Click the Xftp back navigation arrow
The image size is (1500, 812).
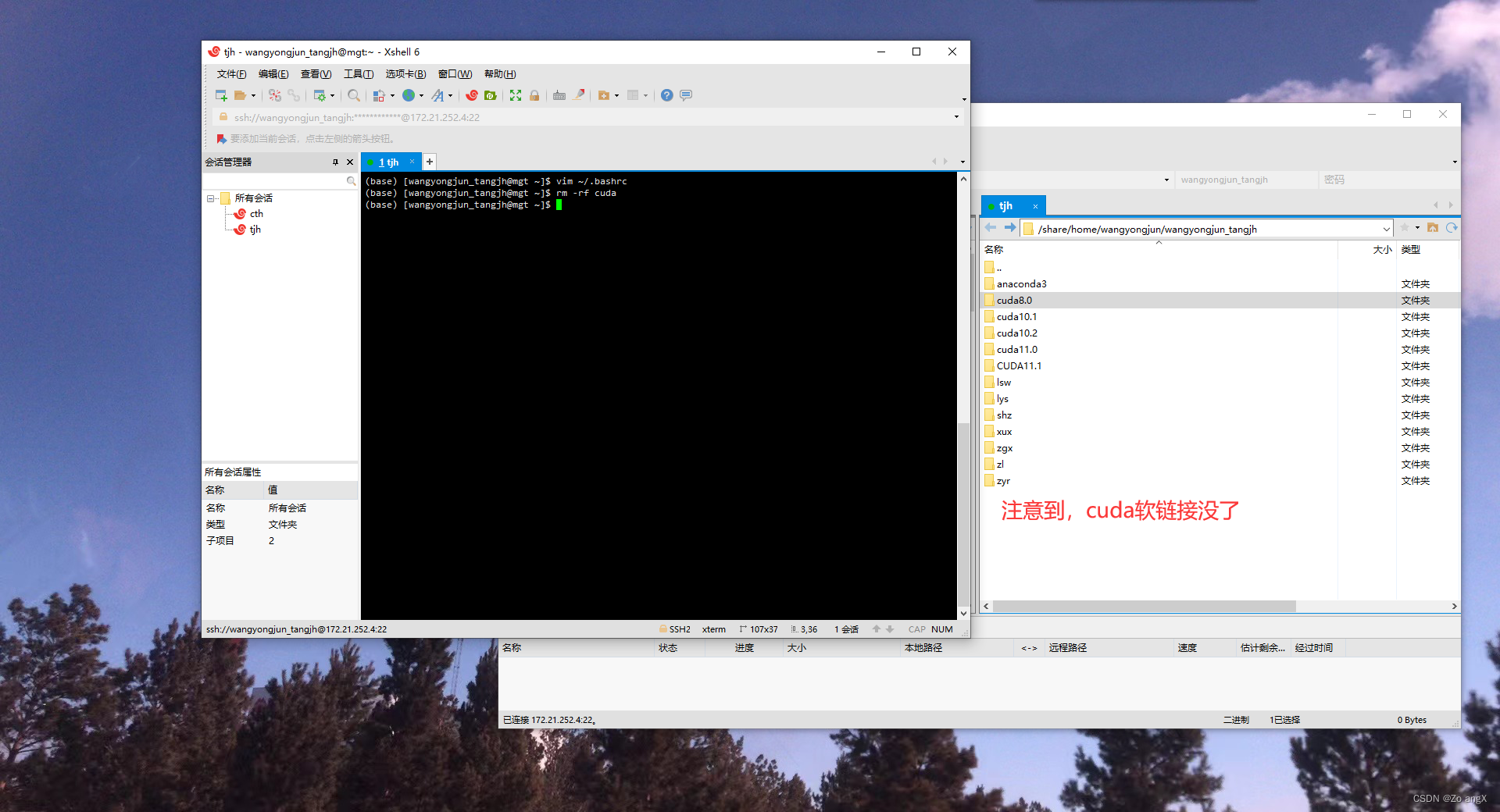click(x=991, y=228)
